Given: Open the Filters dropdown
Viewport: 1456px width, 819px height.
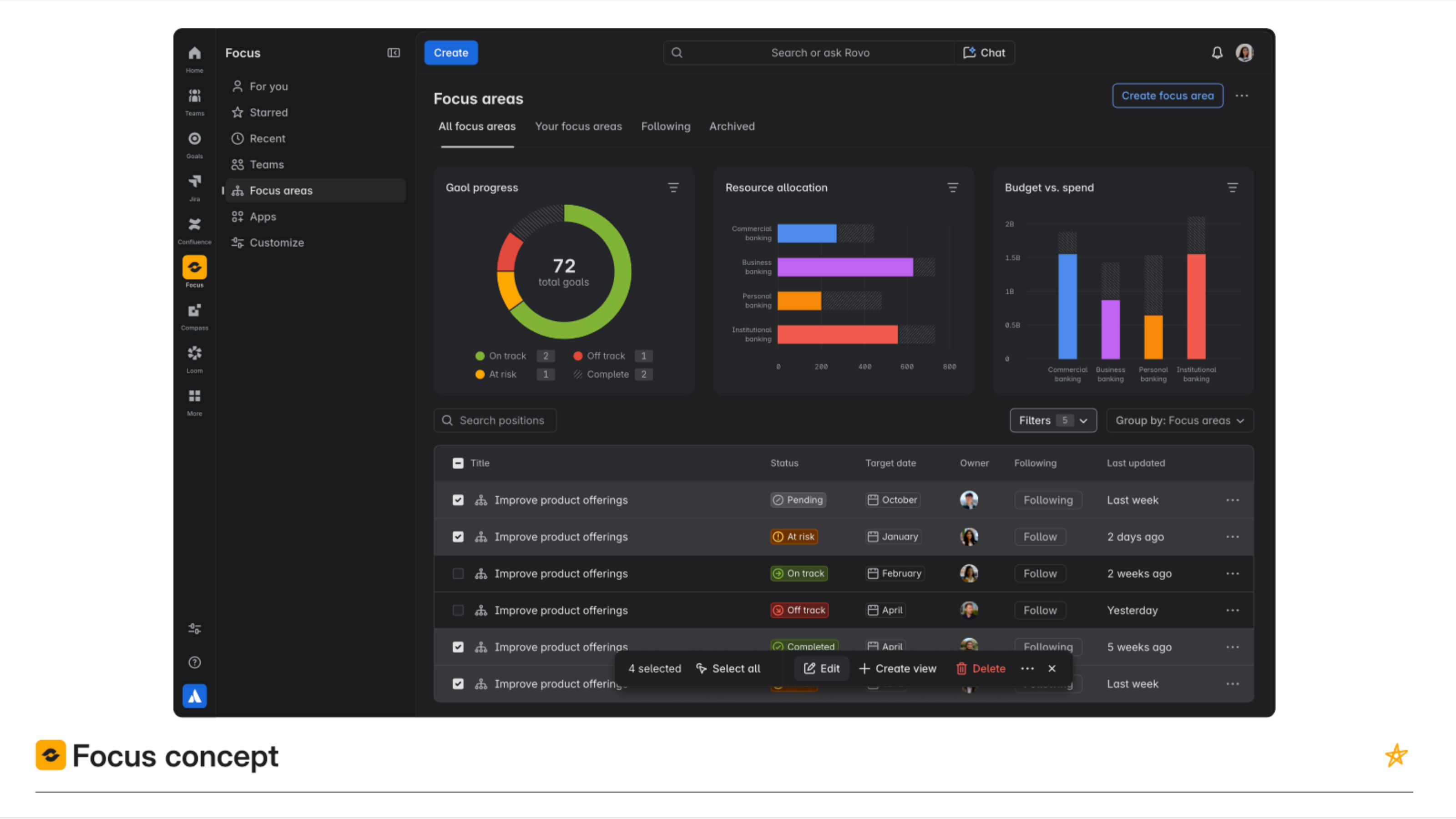Looking at the screenshot, I should (x=1053, y=420).
